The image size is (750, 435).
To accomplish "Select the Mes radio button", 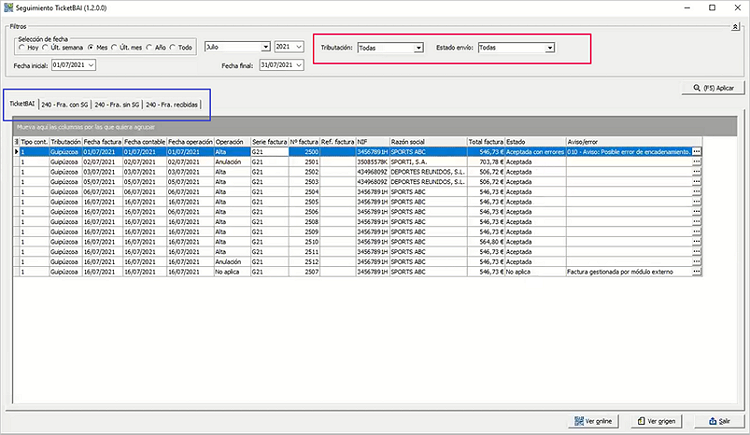I will point(90,48).
